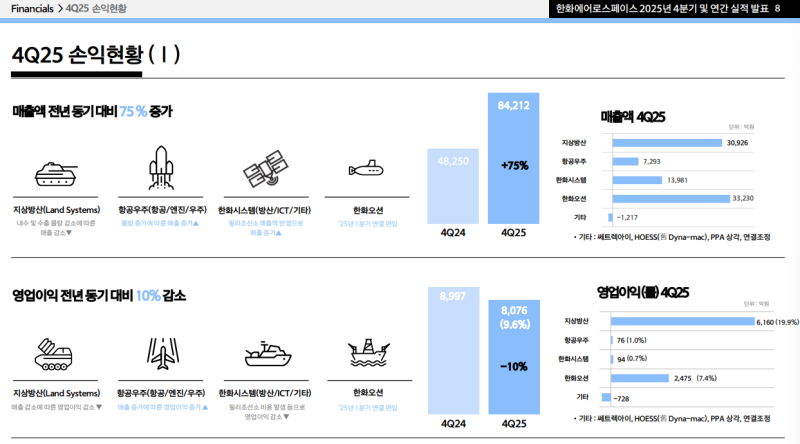Click the submarine icon for 한화오션
Viewport: 800px width, 444px height.
pyautogui.click(x=368, y=167)
